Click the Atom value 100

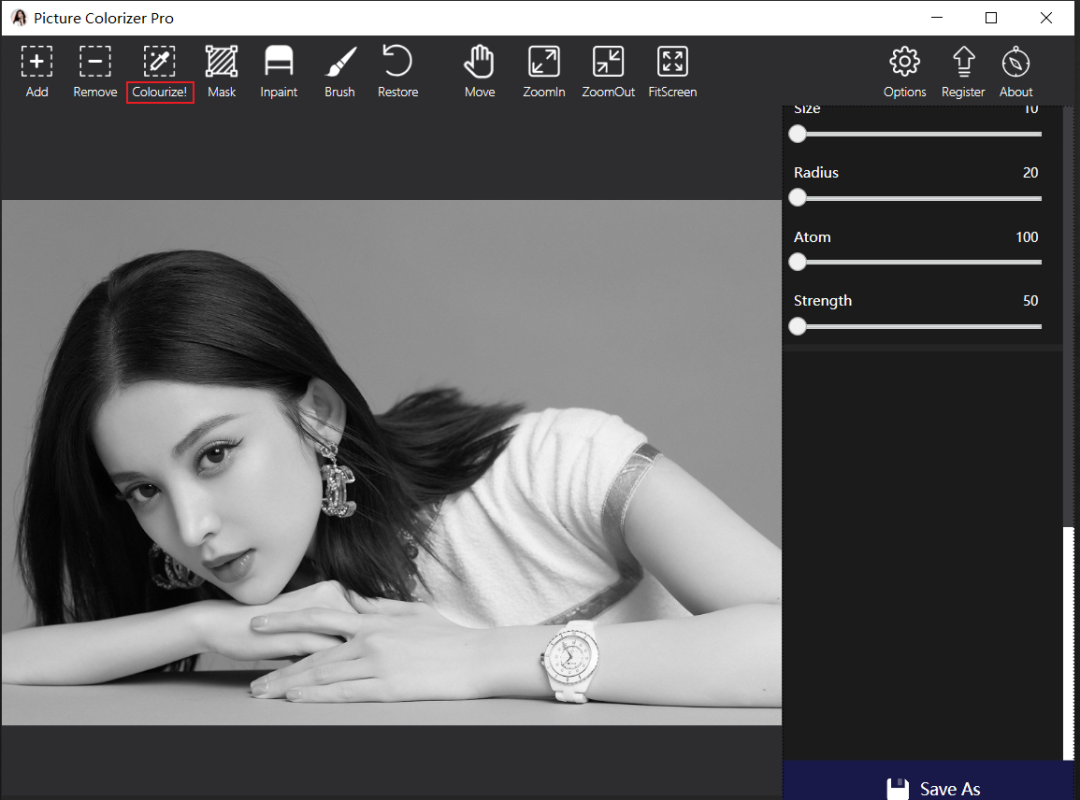click(1026, 237)
